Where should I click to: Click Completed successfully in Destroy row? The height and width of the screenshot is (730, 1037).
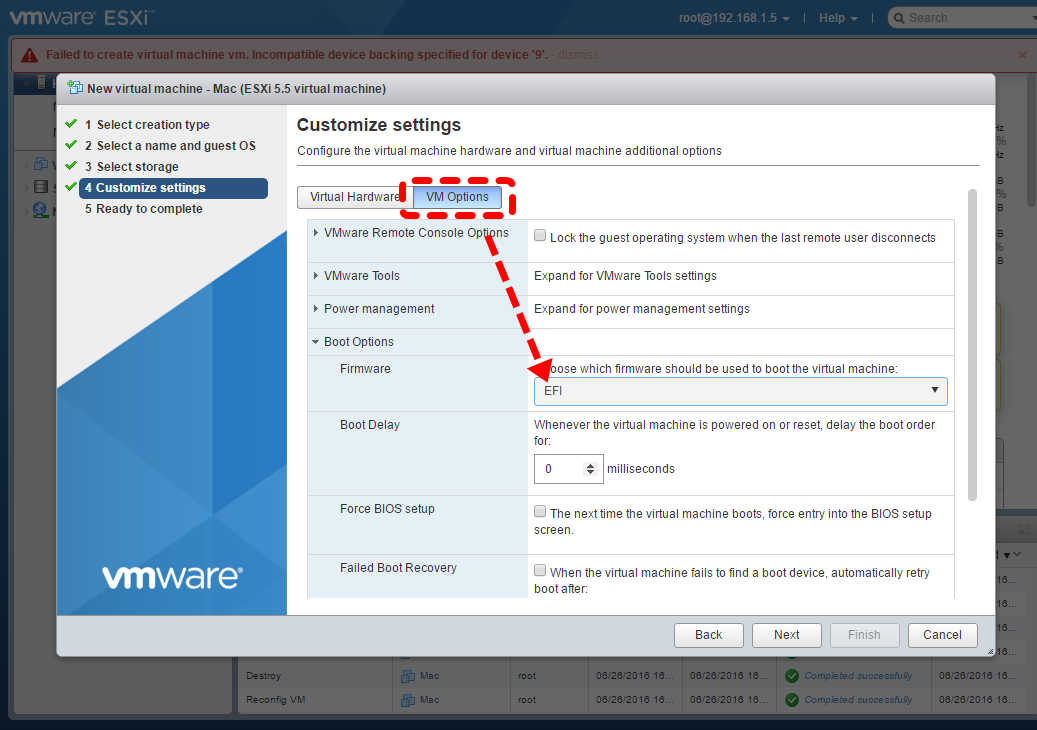[858, 676]
